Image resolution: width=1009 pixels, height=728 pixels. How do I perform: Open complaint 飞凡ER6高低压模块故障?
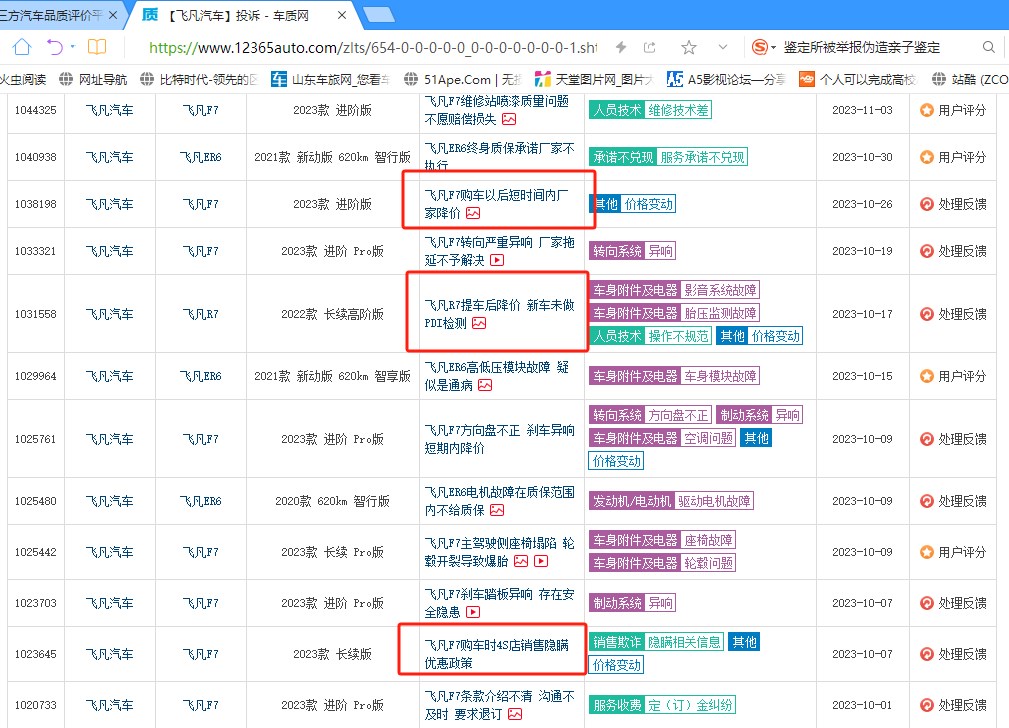497,376
